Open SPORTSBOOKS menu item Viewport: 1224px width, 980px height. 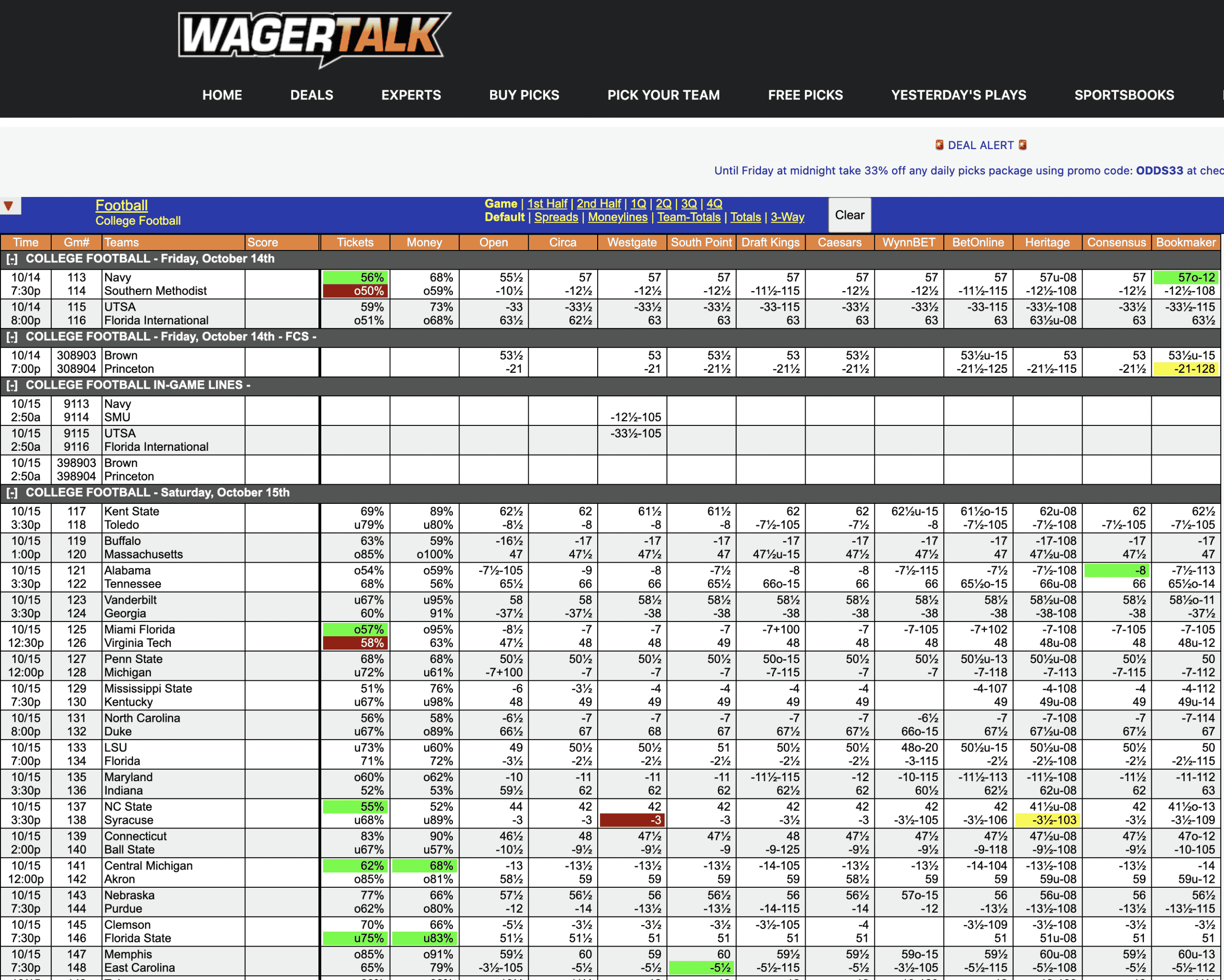[x=1124, y=96]
